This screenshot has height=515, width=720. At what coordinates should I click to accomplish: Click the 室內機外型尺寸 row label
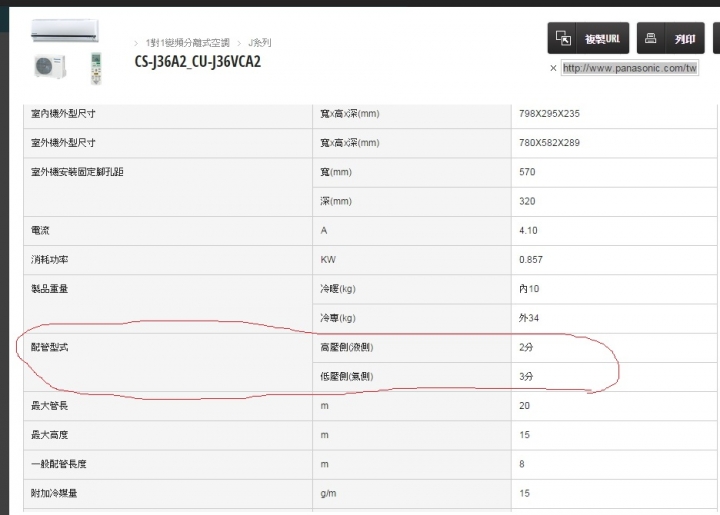63,113
